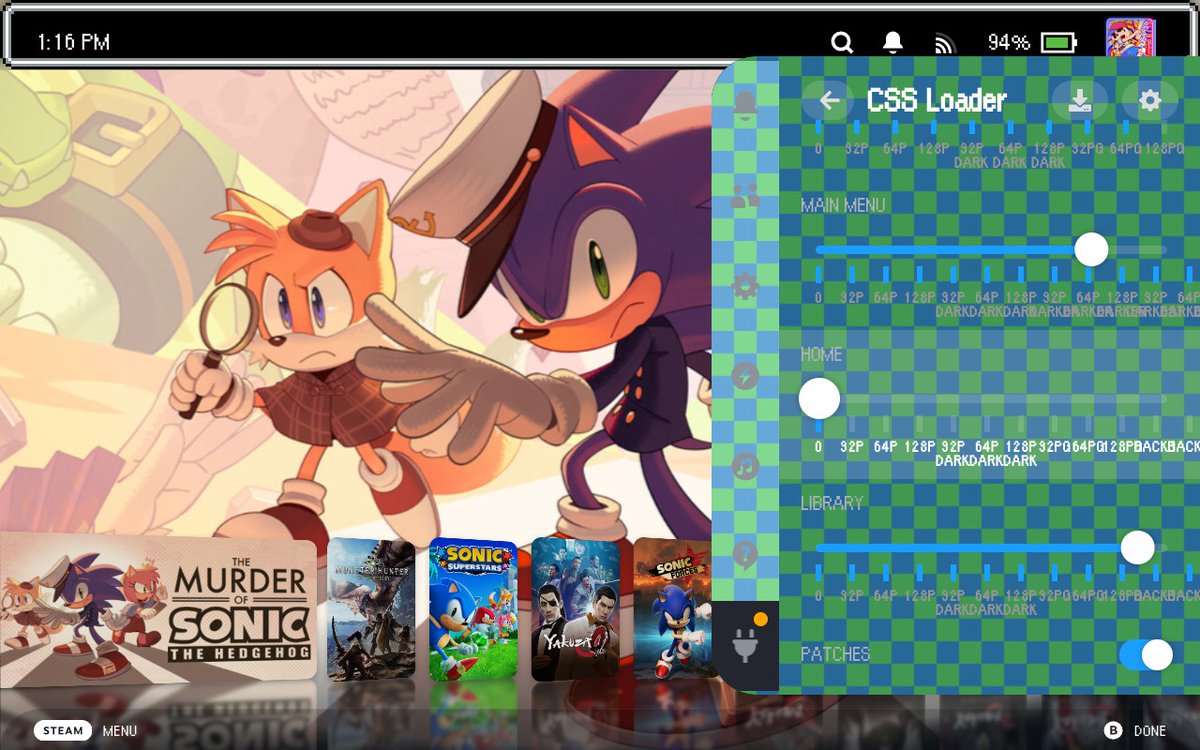
Task: Open notifications bell in the top bar
Action: [x=892, y=42]
